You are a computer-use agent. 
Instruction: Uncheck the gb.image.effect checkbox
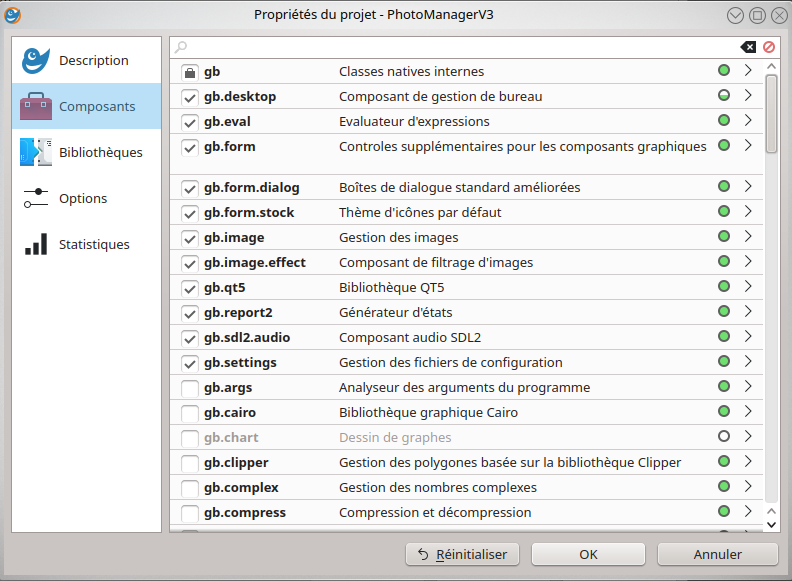coord(189,263)
